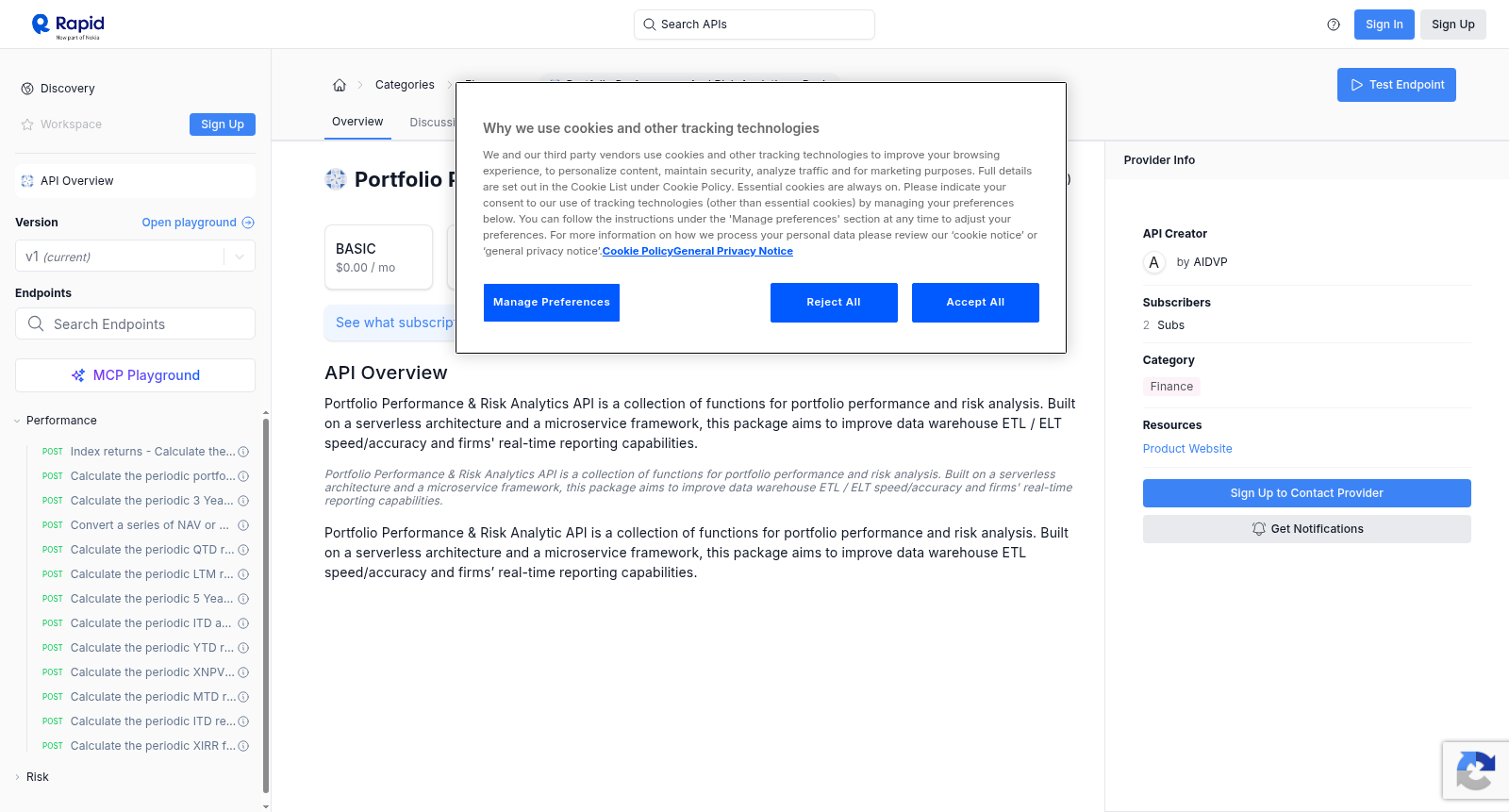Image resolution: width=1509 pixels, height=812 pixels.
Task: Click the Workspace star icon
Action: (x=27, y=124)
